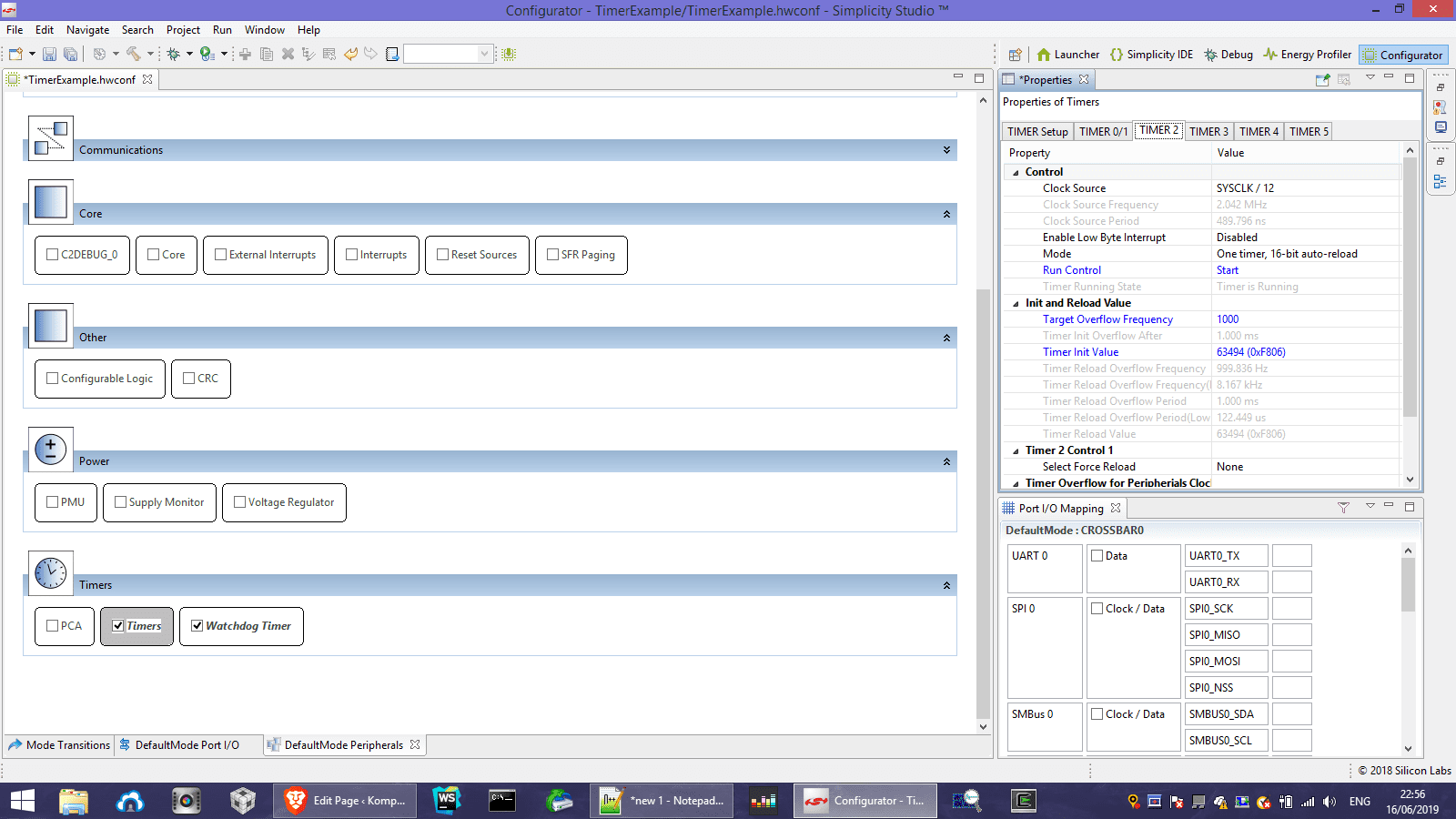This screenshot has width=1456, height=819.
Task: Click the Debug bug icon in toolbar
Action: 173,55
